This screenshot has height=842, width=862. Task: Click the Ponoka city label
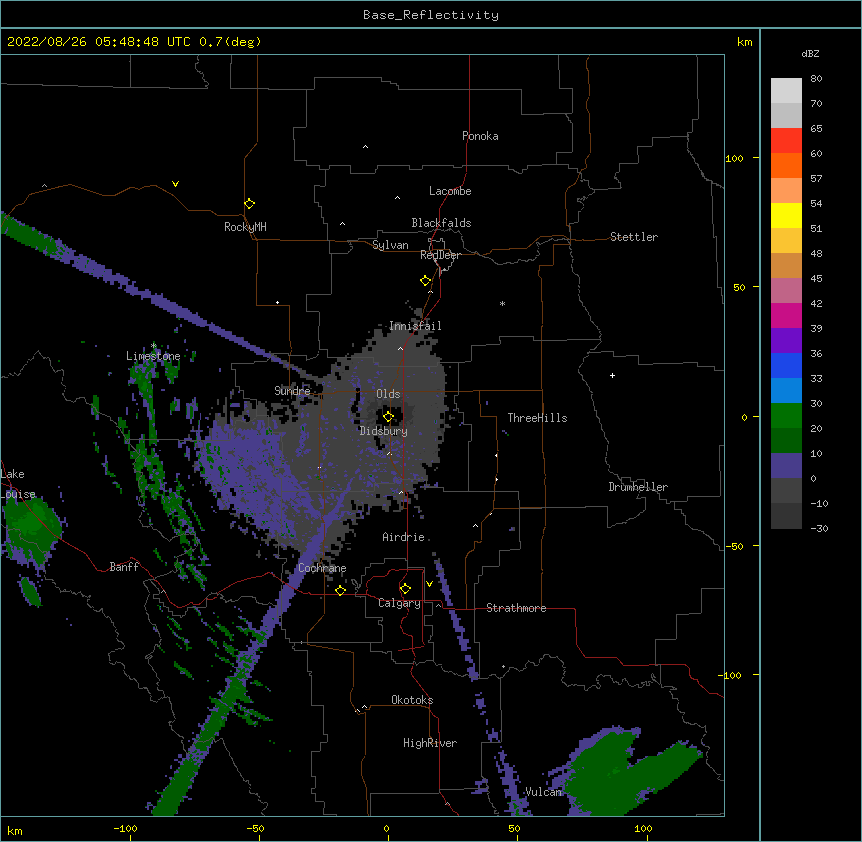[480, 136]
